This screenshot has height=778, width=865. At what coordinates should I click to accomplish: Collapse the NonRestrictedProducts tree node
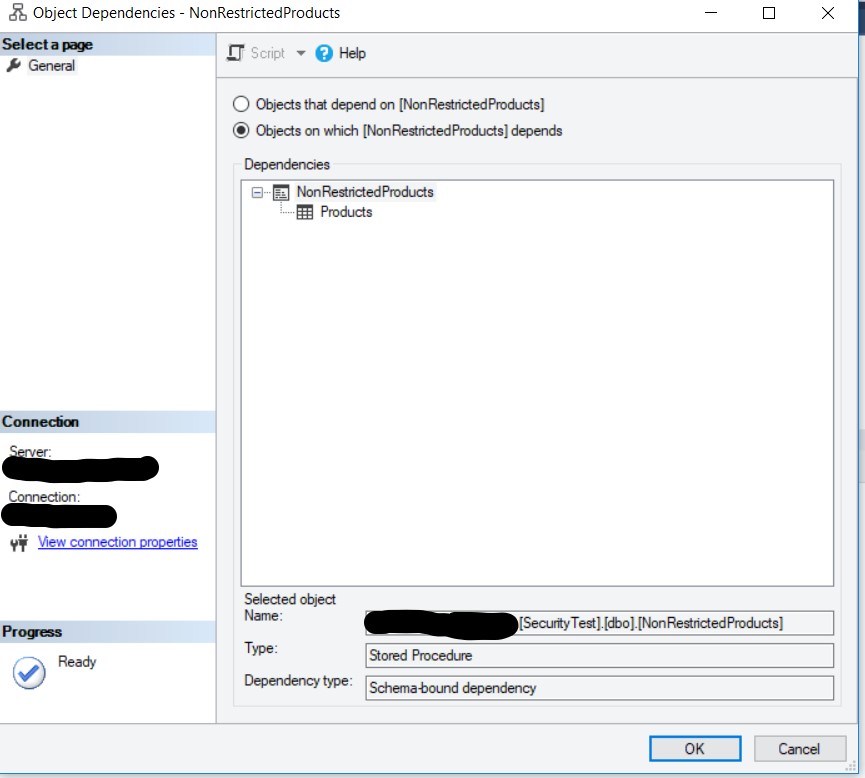pos(258,192)
